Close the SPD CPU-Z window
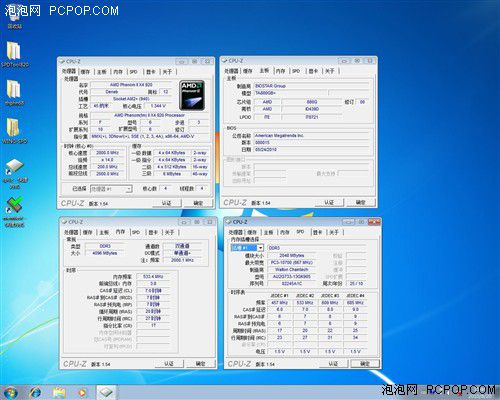Image resolution: width=500 pixels, height=400 pixels. tap(373, 222)
